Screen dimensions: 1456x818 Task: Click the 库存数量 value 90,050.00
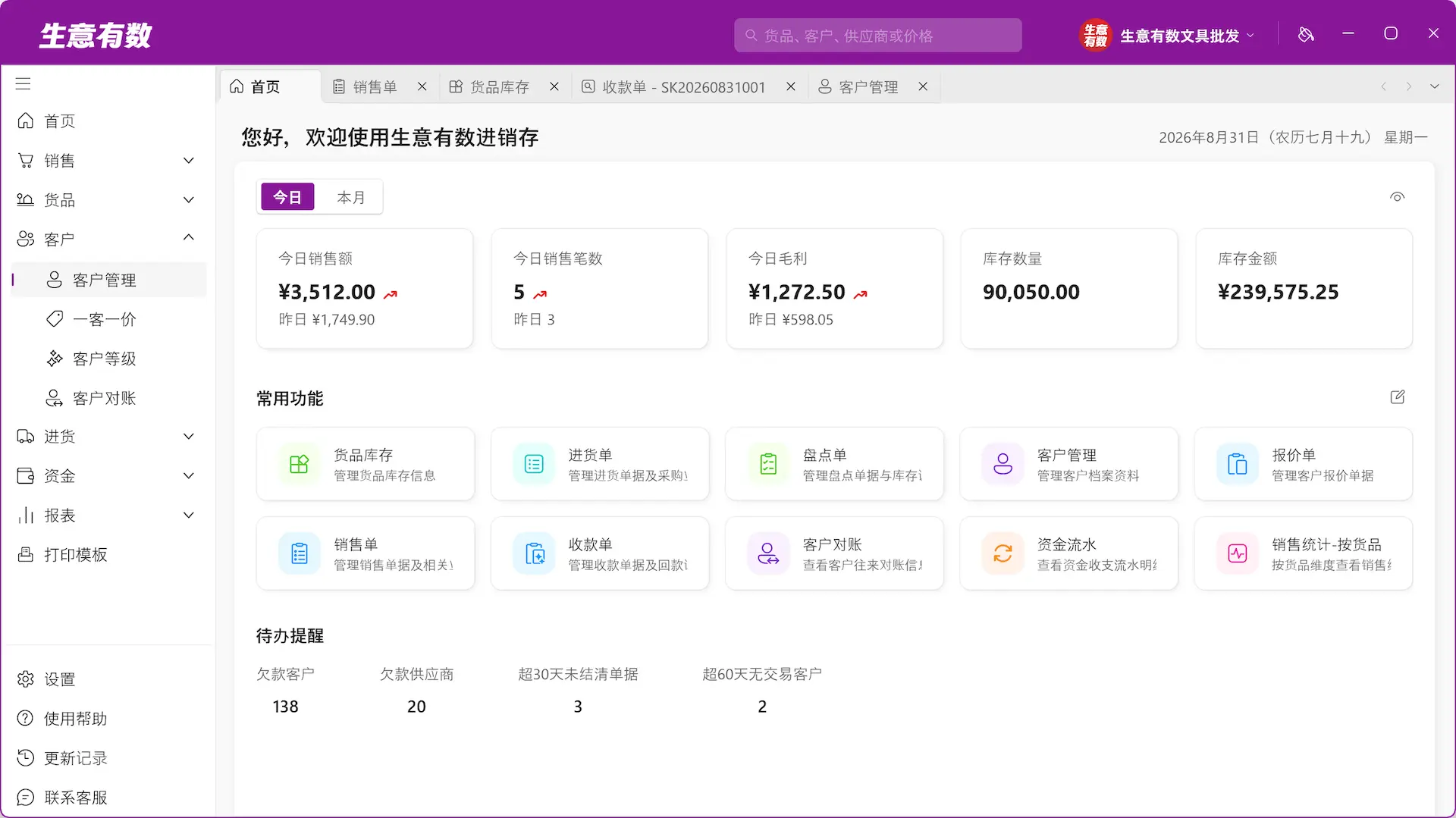1031,292
